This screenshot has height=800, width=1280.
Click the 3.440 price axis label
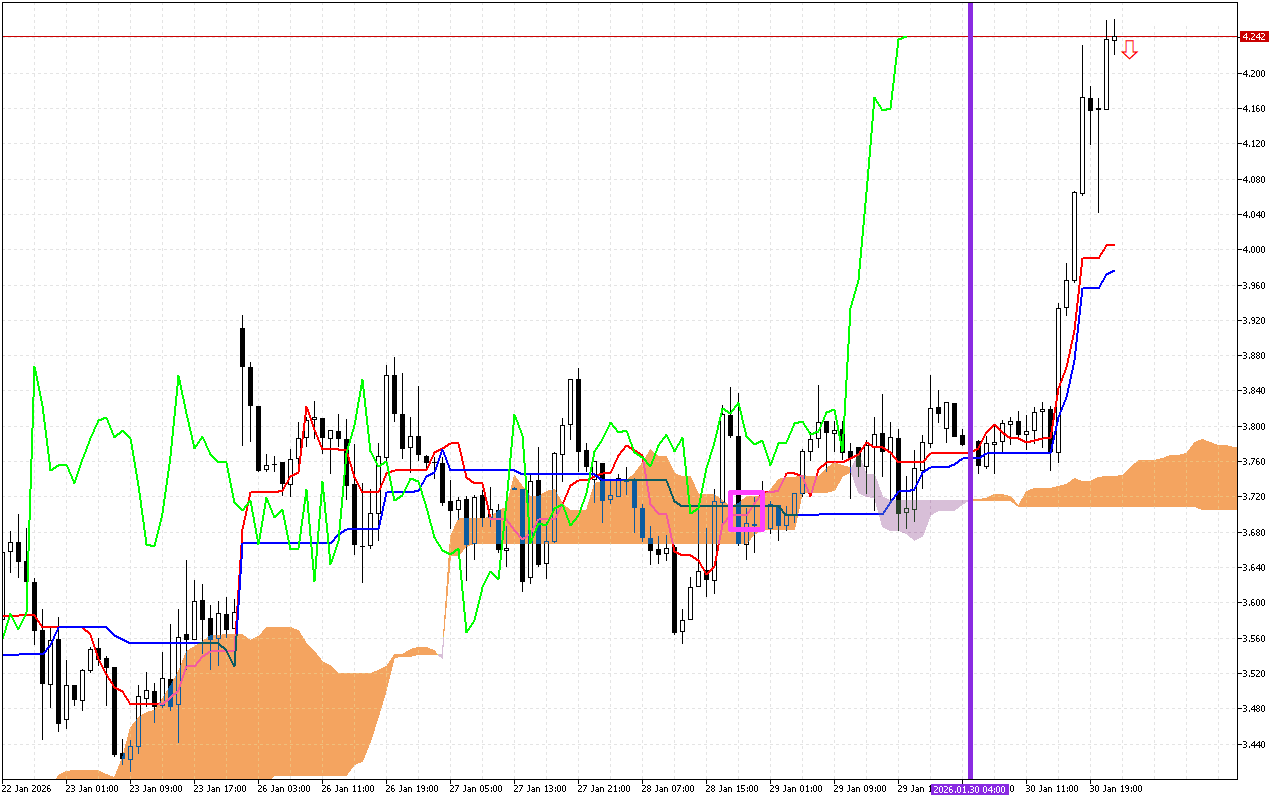1254,744
